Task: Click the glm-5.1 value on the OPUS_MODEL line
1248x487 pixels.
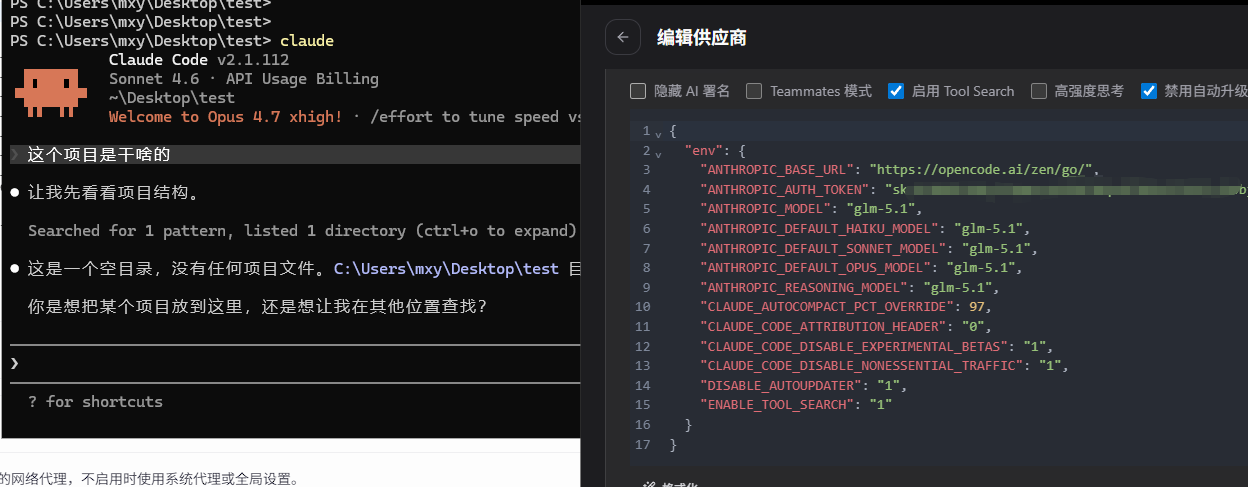Action: click(x=980, y=267)
